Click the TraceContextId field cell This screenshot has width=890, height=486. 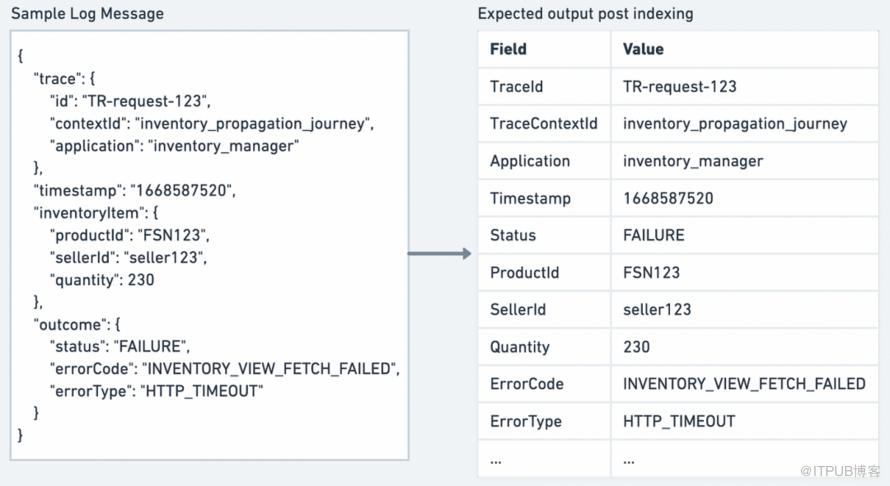click(543, 124)
